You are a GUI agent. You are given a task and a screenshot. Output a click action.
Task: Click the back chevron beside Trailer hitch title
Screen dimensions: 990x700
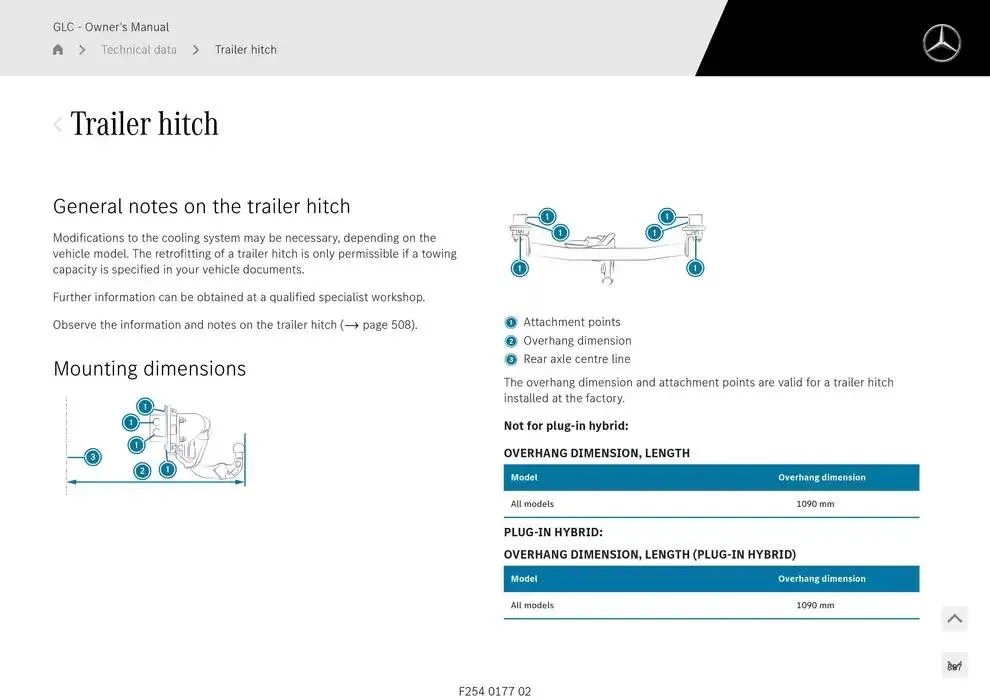click(x=58, y=124)
